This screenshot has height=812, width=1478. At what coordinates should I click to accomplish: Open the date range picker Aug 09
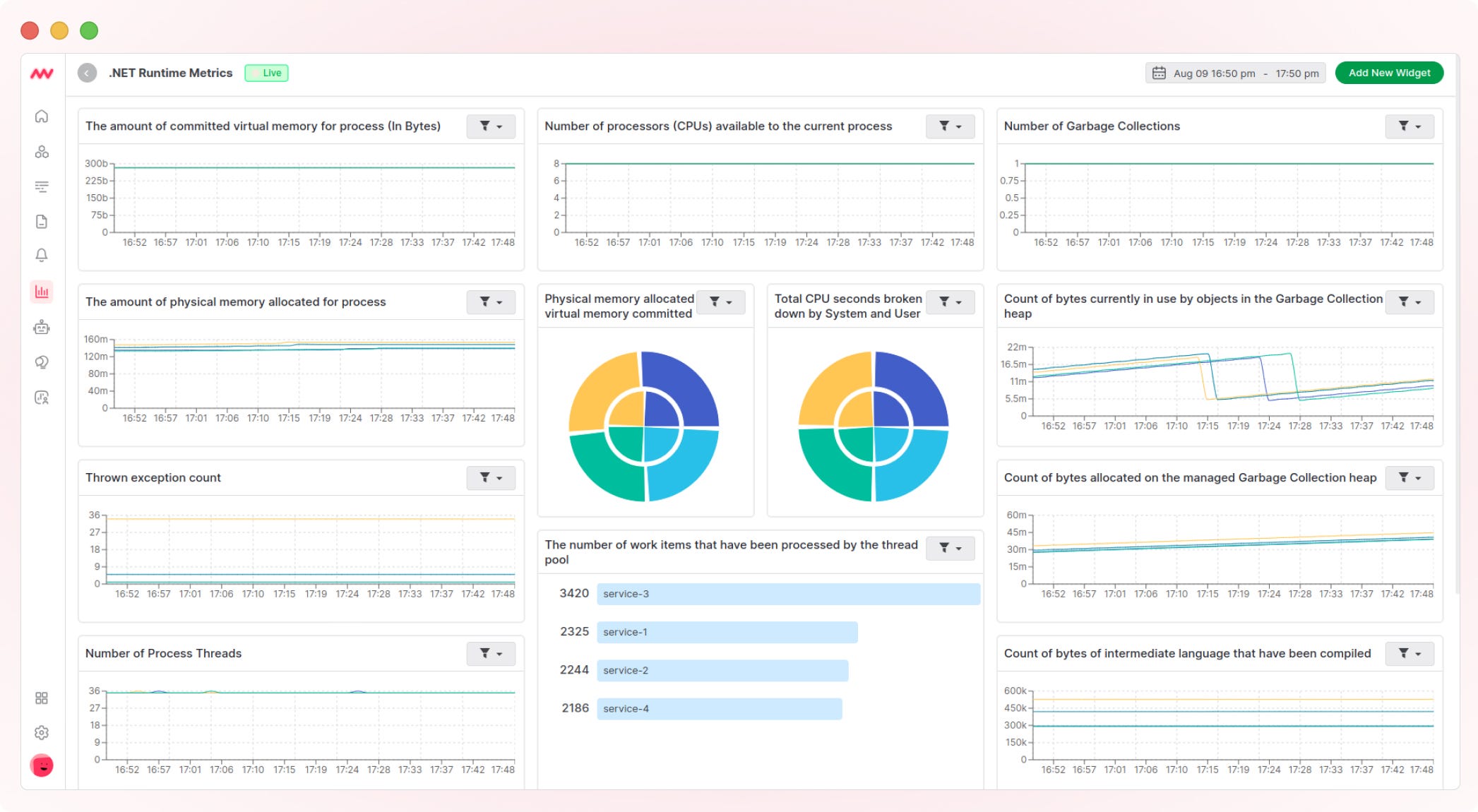(1235, 73)
